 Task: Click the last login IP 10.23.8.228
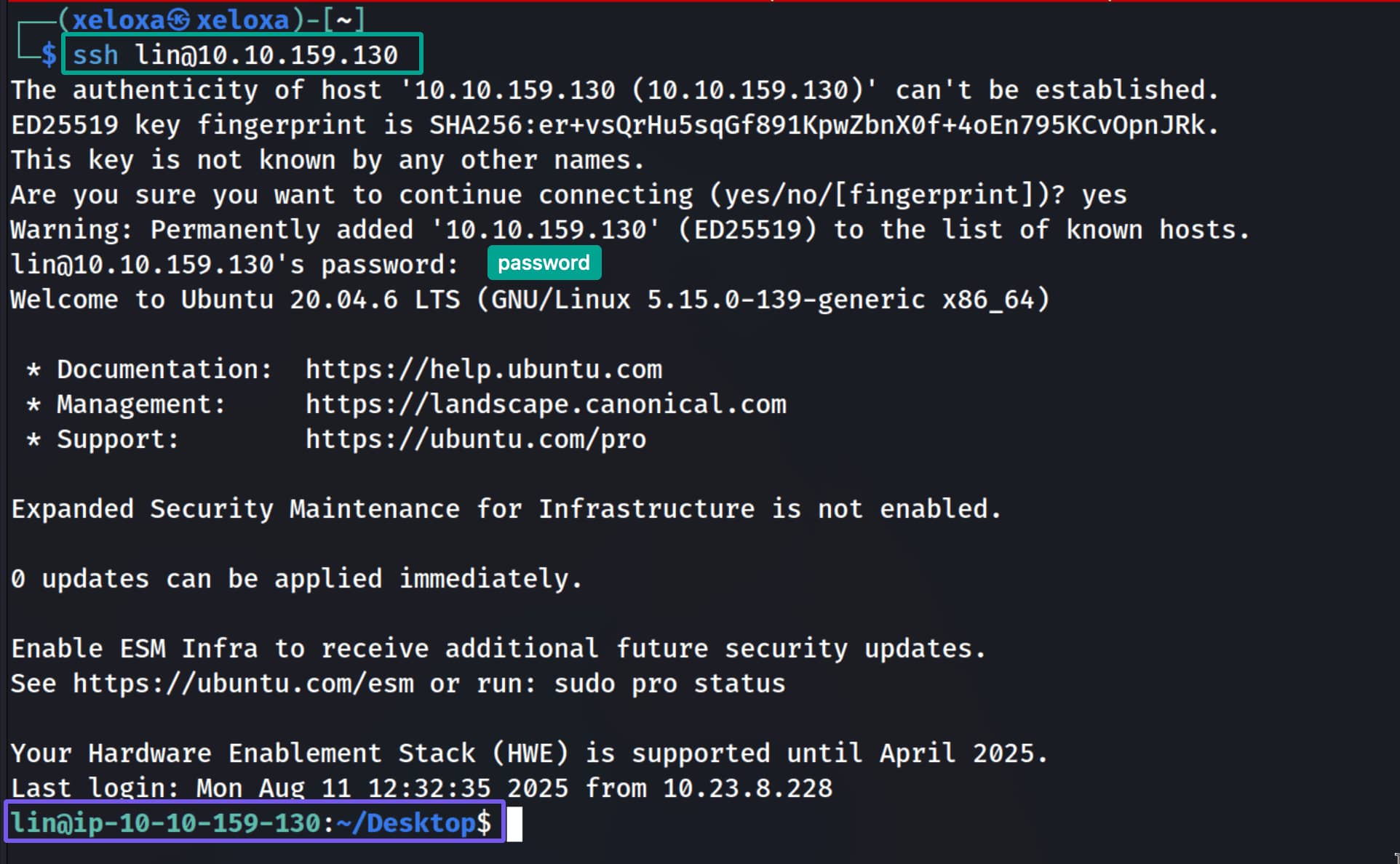[747, 788]
